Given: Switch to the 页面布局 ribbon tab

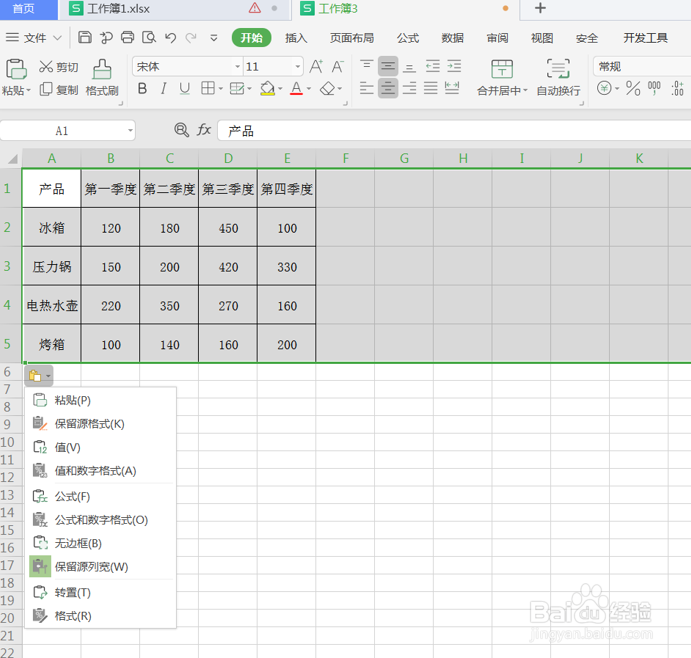Looking at the screenshot, I should tap(352, 38).
